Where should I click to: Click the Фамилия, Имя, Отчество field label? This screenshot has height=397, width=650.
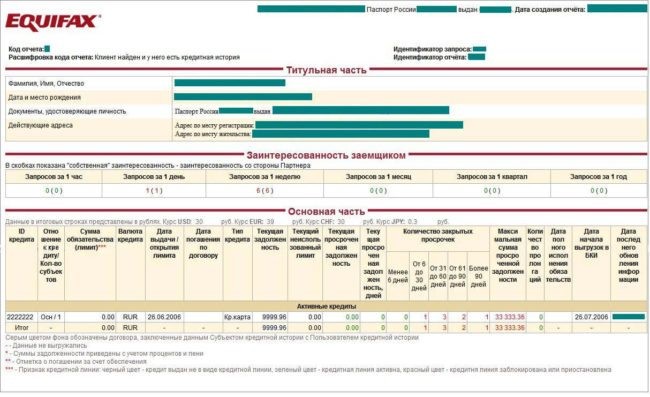[x=46, y=83]
